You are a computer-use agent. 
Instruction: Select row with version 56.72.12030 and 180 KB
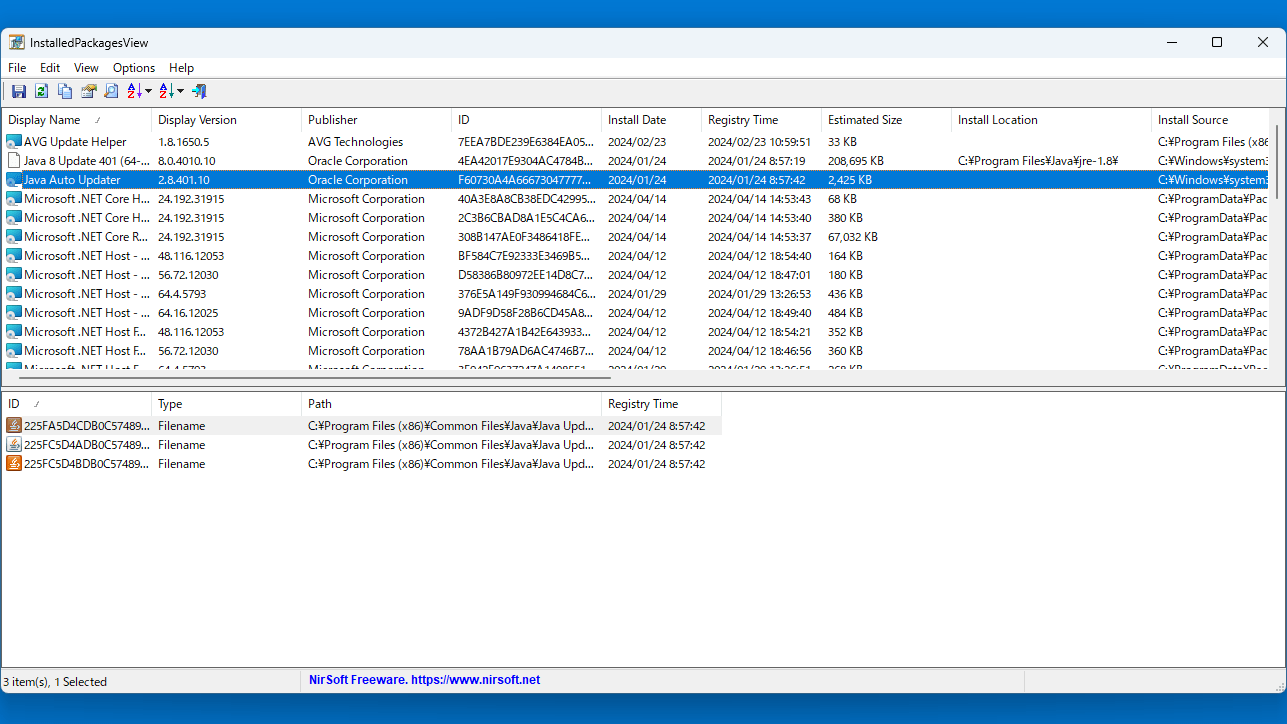(x=635, y=275)
